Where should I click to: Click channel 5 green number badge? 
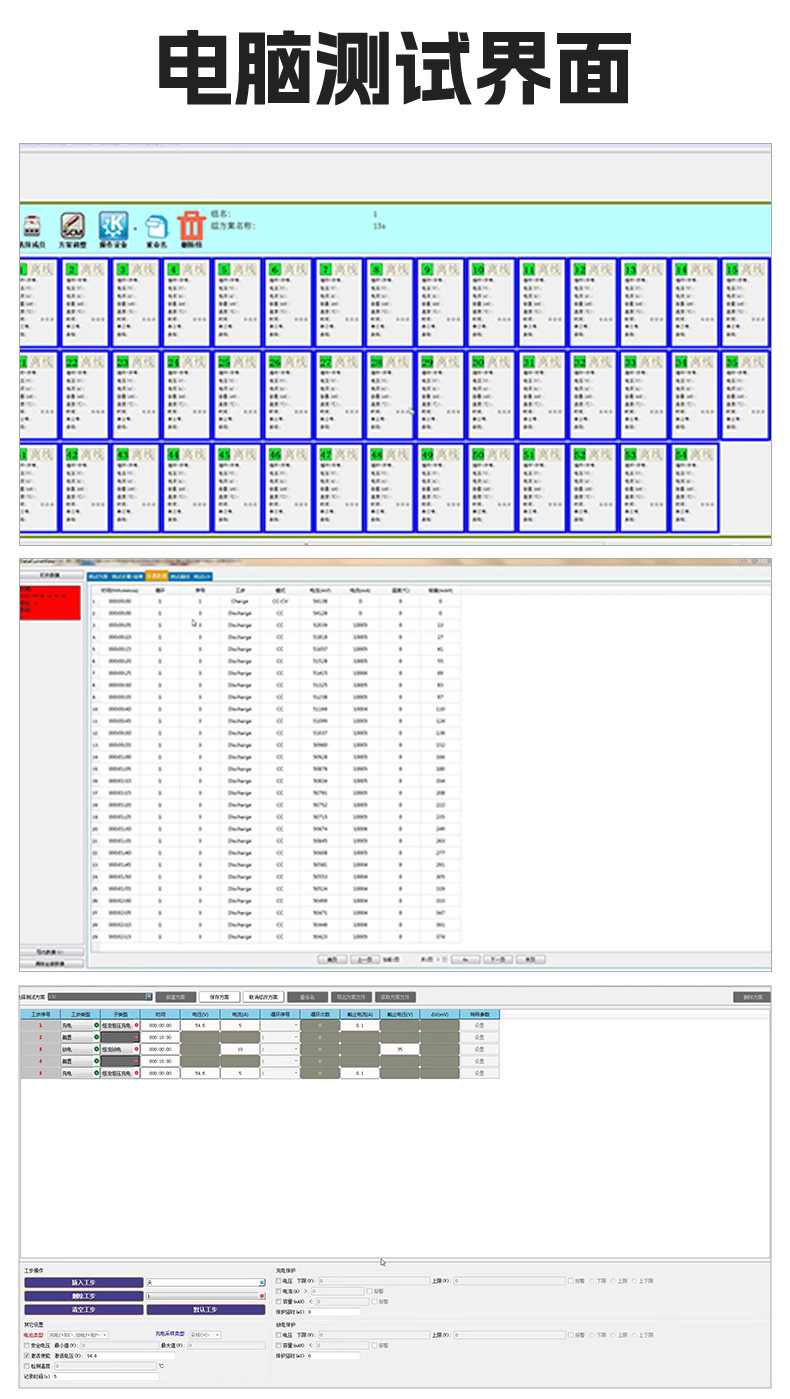tap(224, 270)
